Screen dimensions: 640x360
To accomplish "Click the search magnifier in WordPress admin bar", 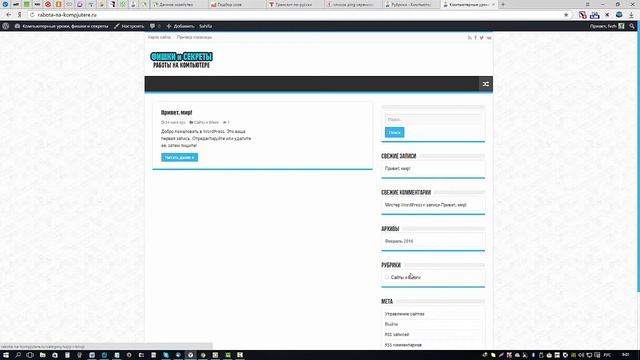I will [632, 26].
